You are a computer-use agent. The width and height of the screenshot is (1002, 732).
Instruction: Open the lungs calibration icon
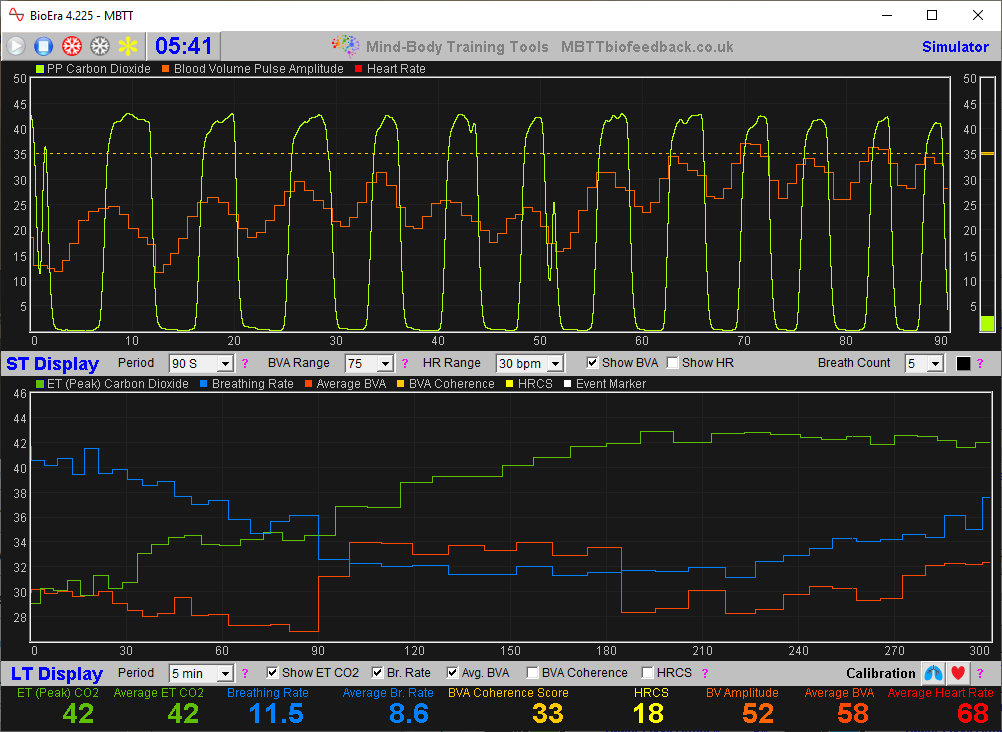click(932, 673)
